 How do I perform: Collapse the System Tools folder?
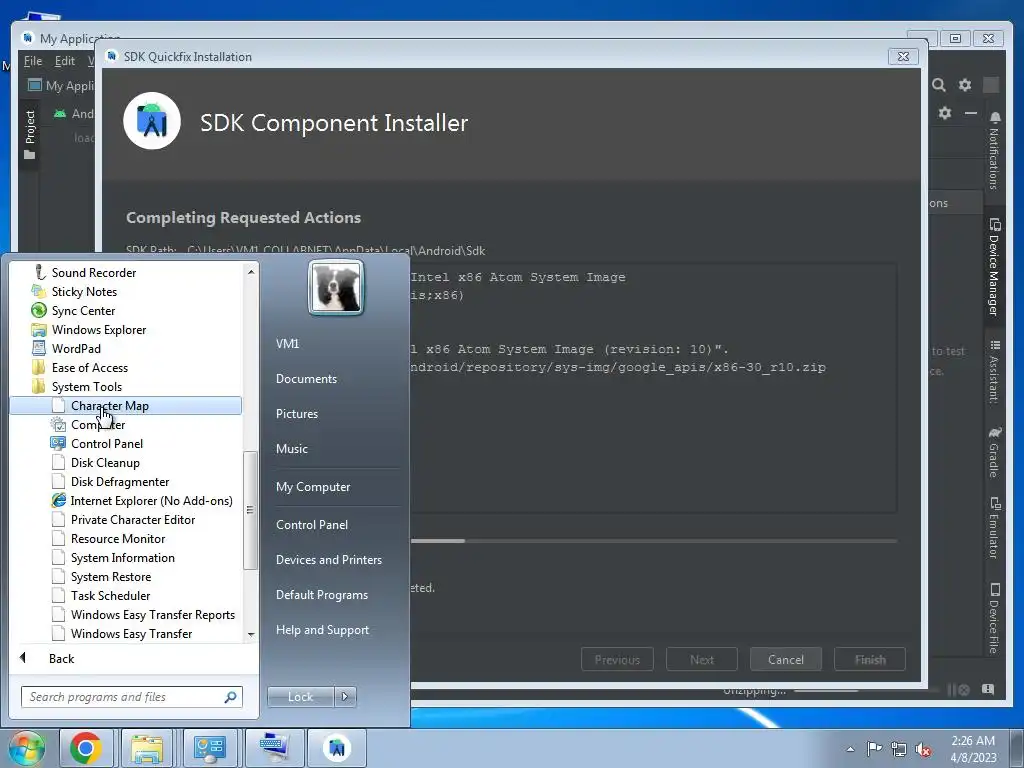click(x=86, y=386)
